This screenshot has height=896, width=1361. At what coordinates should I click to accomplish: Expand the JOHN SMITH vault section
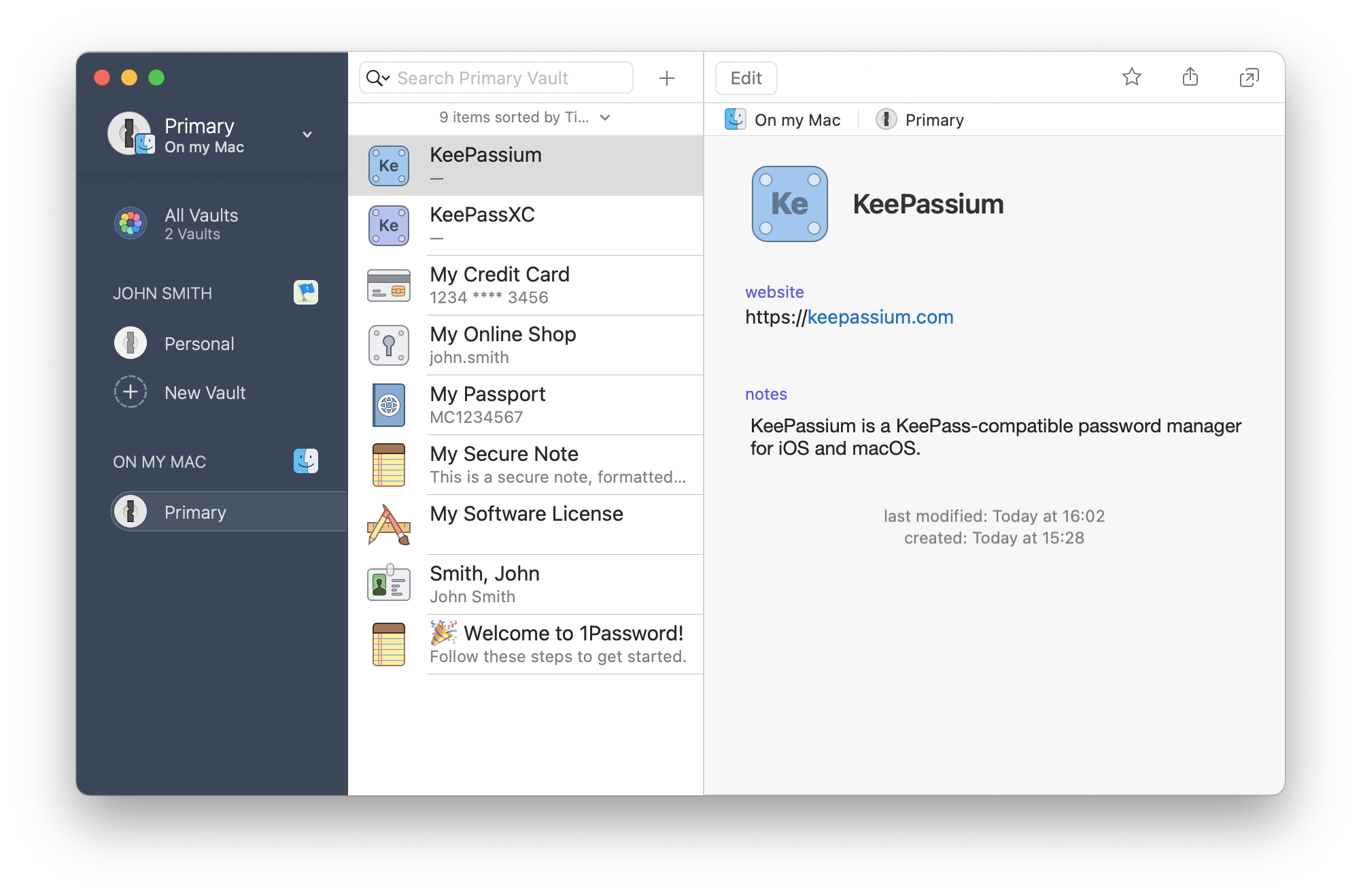click(163, 294)
